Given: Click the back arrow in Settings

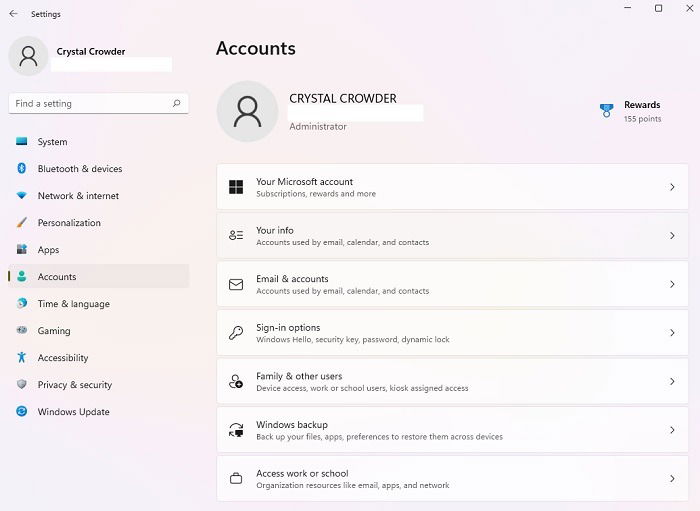Looking at the screenshot, I should 13,14.
